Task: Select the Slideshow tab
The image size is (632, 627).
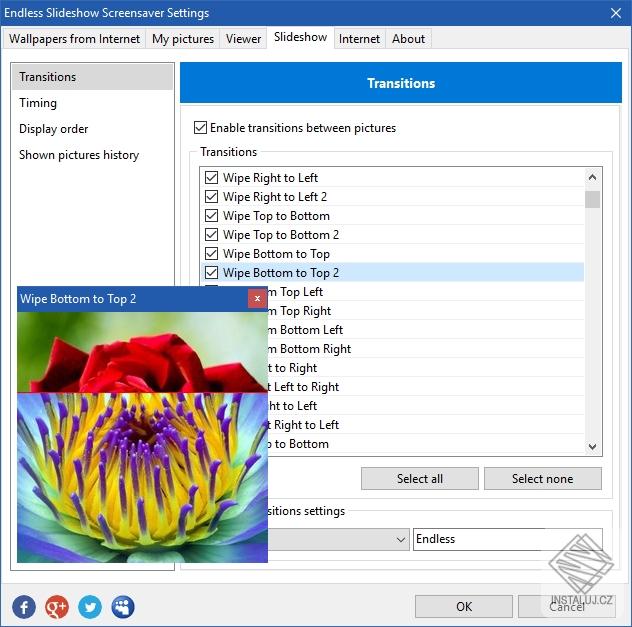Action: [300, 37]
